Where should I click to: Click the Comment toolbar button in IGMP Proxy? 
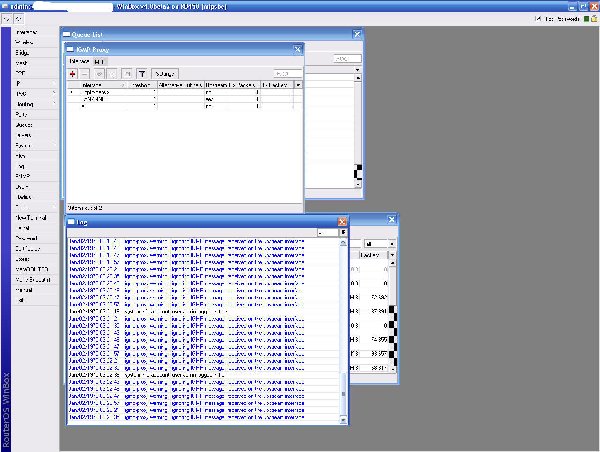point(126,74)
